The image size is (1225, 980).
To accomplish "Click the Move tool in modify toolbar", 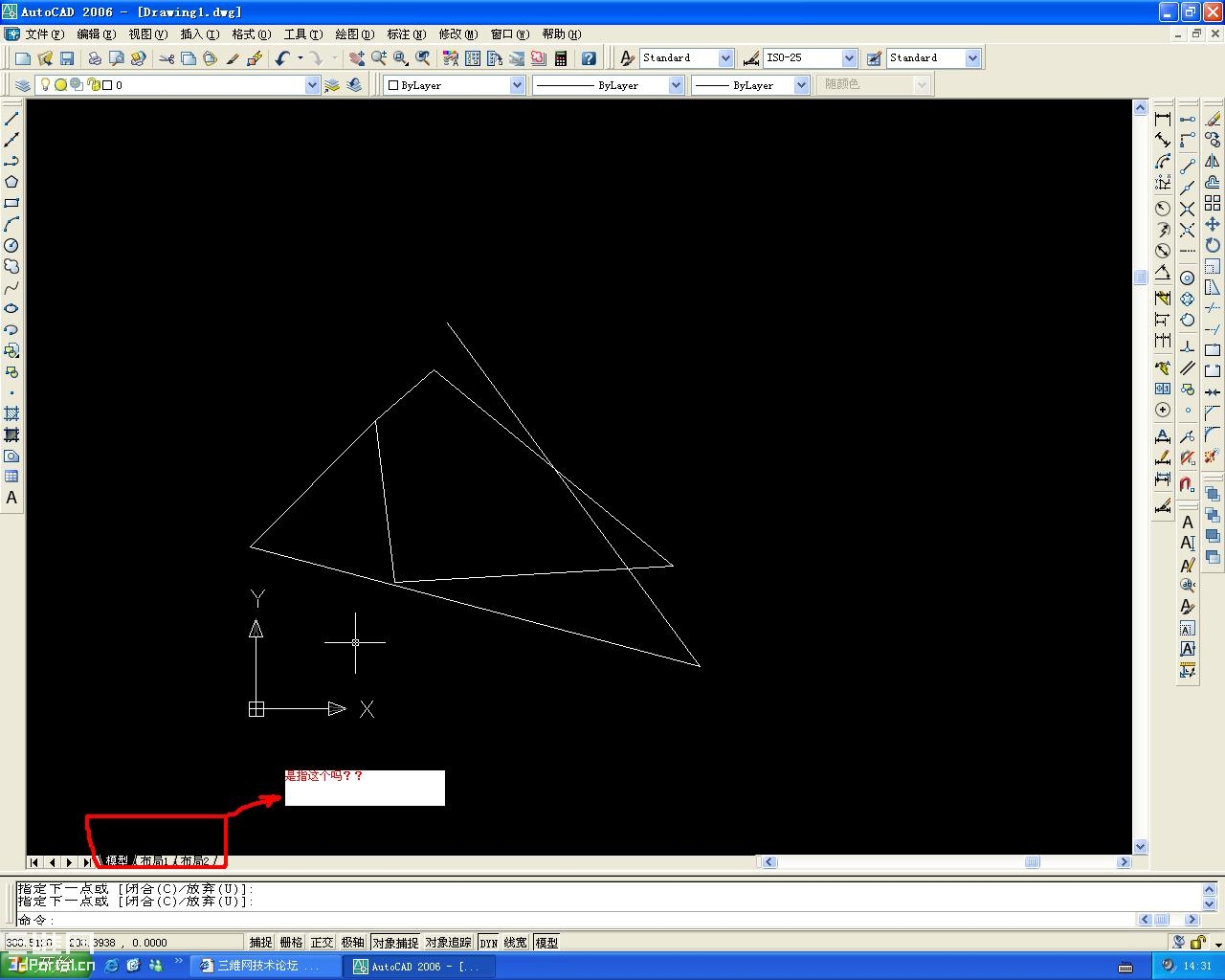I will coord(1213,224).
